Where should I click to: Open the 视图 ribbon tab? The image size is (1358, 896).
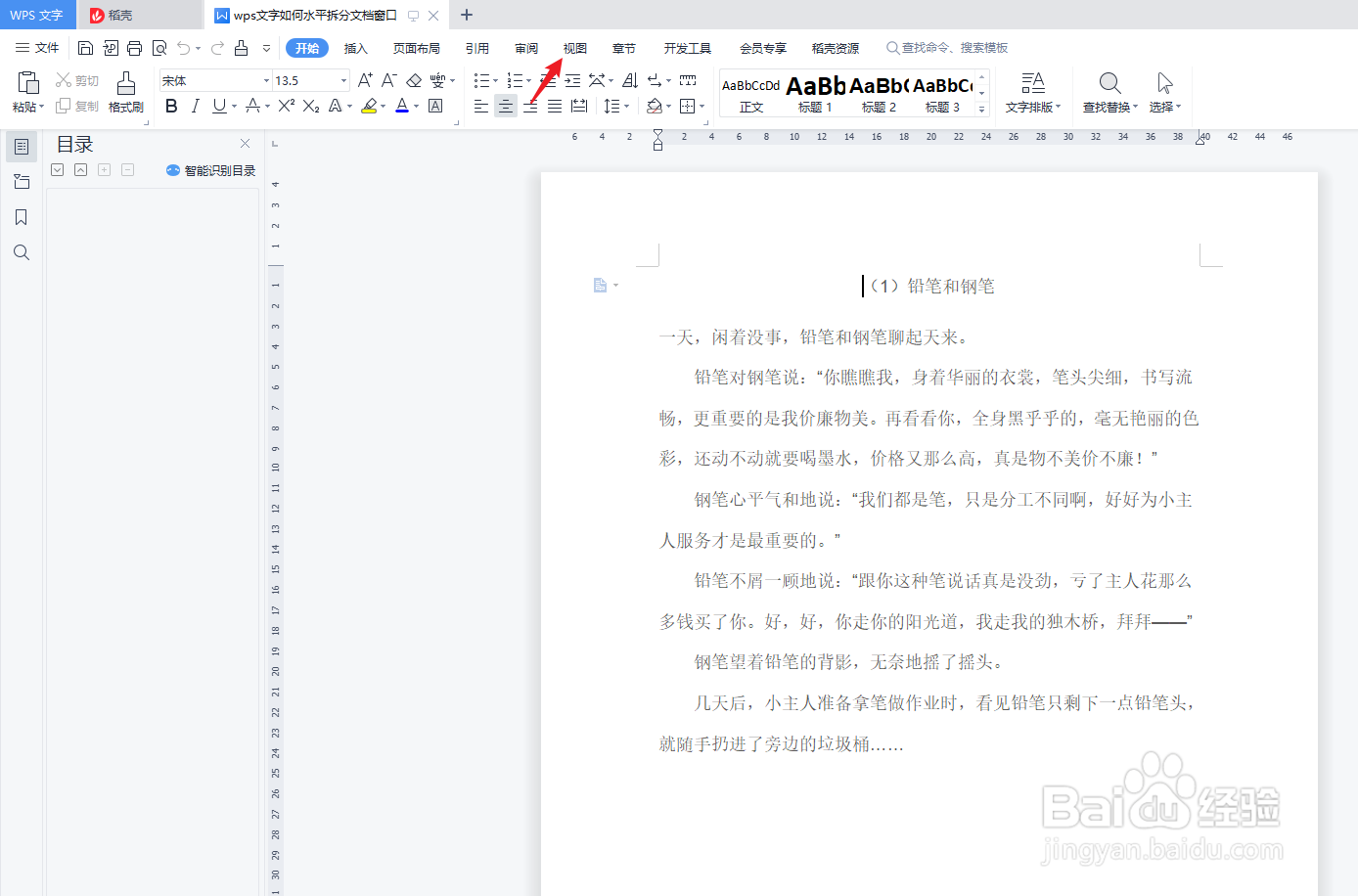click(x=574, y=47)
